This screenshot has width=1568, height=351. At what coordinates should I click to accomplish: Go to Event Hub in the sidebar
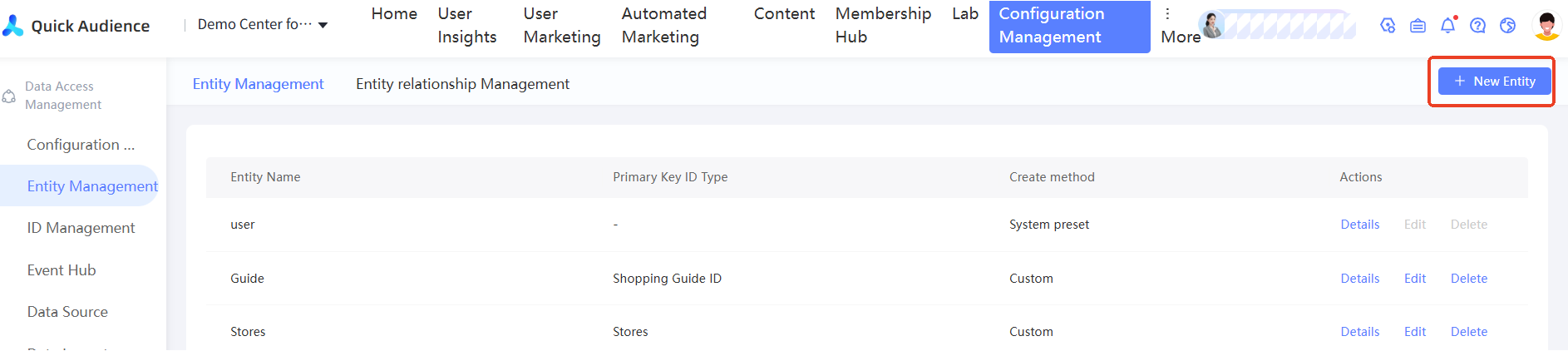pyautogui.click(x=62, y=270)
